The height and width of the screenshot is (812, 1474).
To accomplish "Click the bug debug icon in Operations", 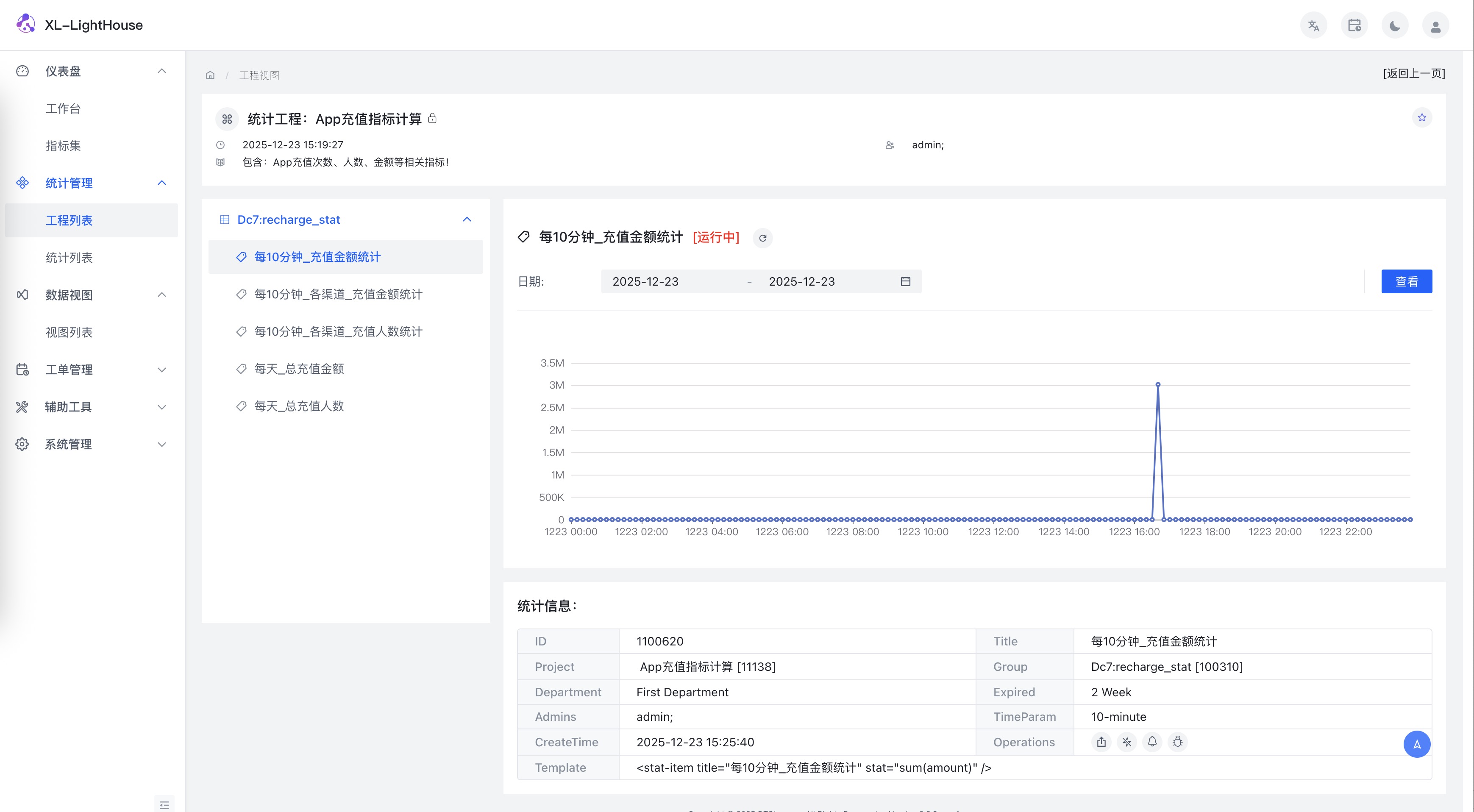I will tap(1178, 742).
